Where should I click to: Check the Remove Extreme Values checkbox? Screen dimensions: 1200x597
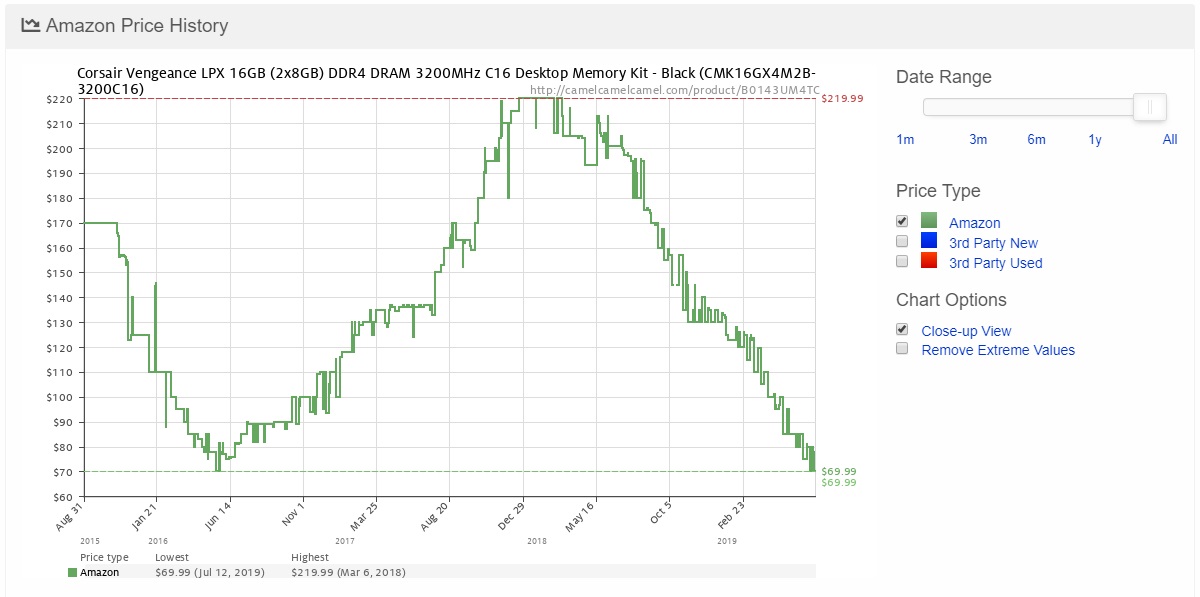902,349
